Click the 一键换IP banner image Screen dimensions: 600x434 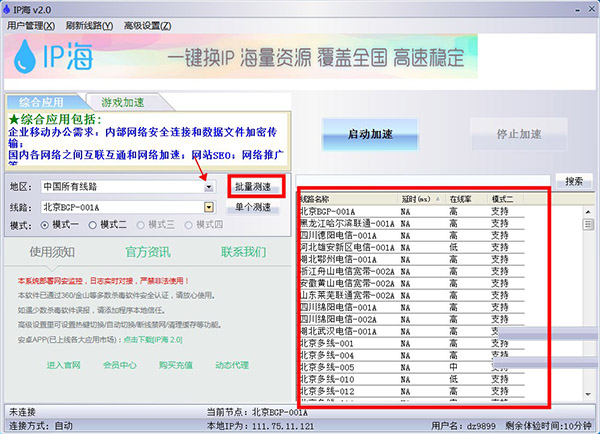pyautogui.click(x=241, y=56)
